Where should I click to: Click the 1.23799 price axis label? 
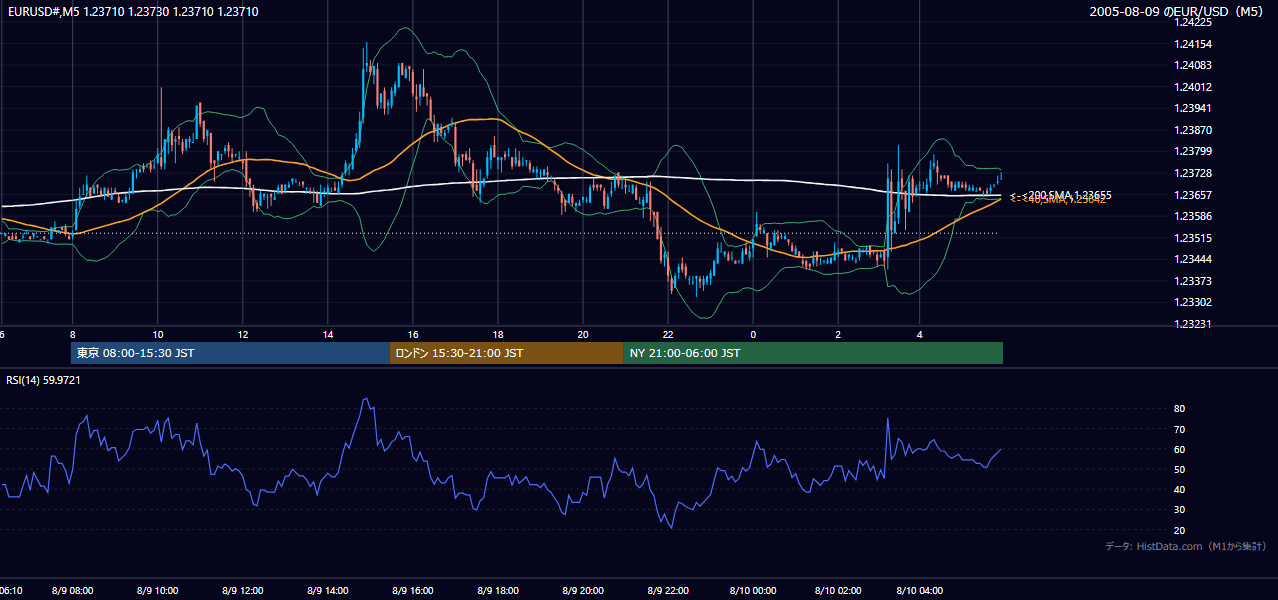[1194, 152]
